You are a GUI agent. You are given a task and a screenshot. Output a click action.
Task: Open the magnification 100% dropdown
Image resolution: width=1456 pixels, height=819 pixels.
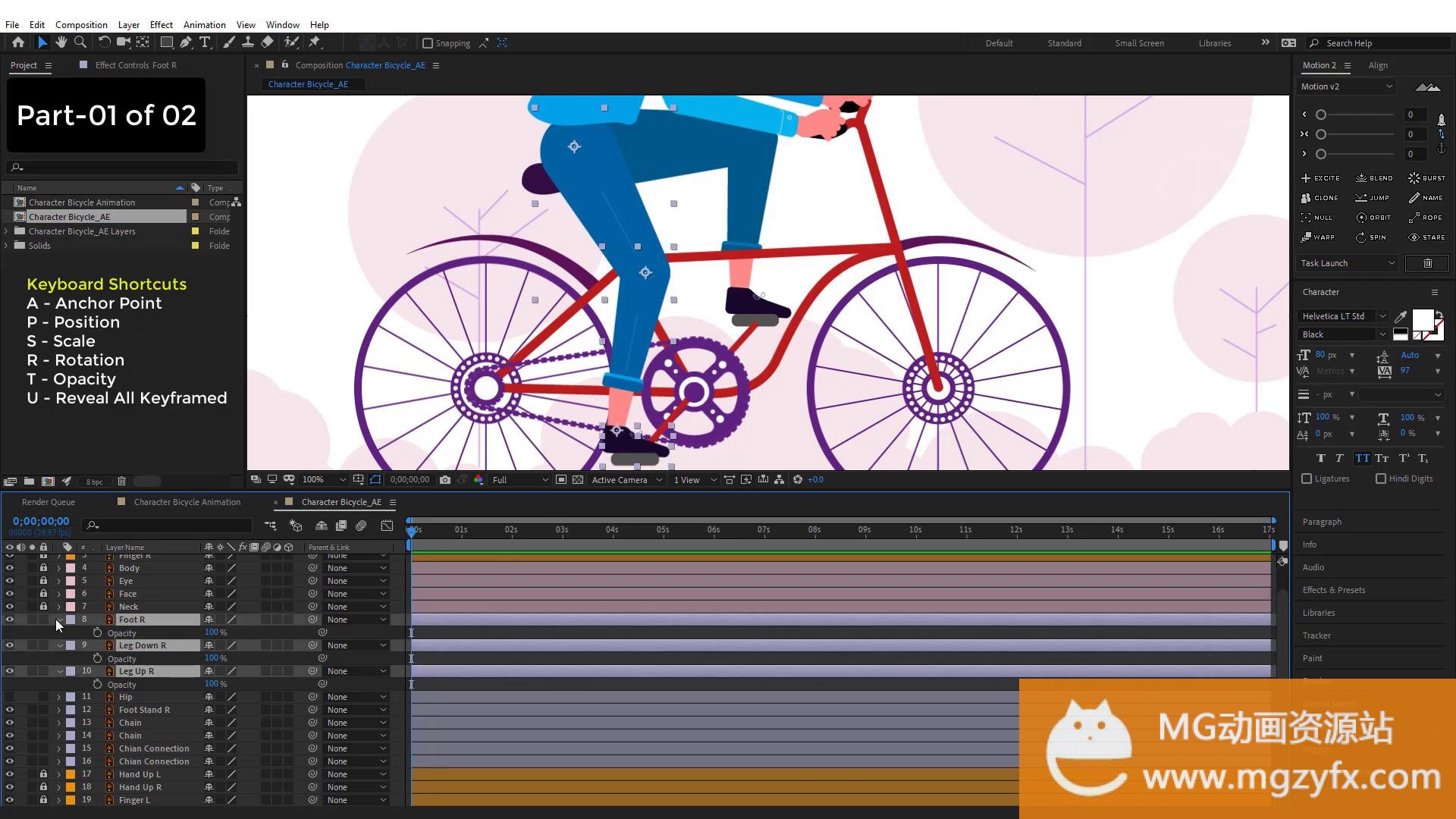(x=324, y=480)
